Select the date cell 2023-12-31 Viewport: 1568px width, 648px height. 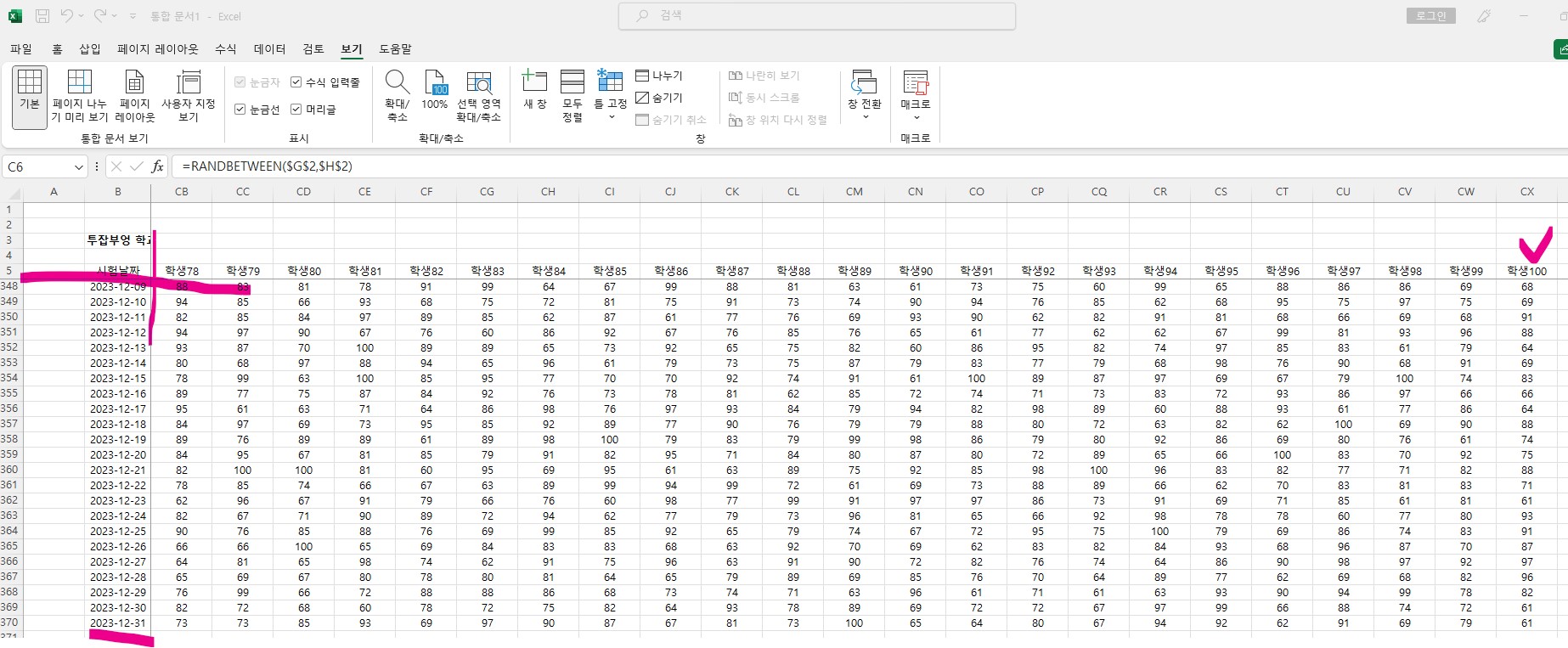pyautogui.click(x=118, y=623)
